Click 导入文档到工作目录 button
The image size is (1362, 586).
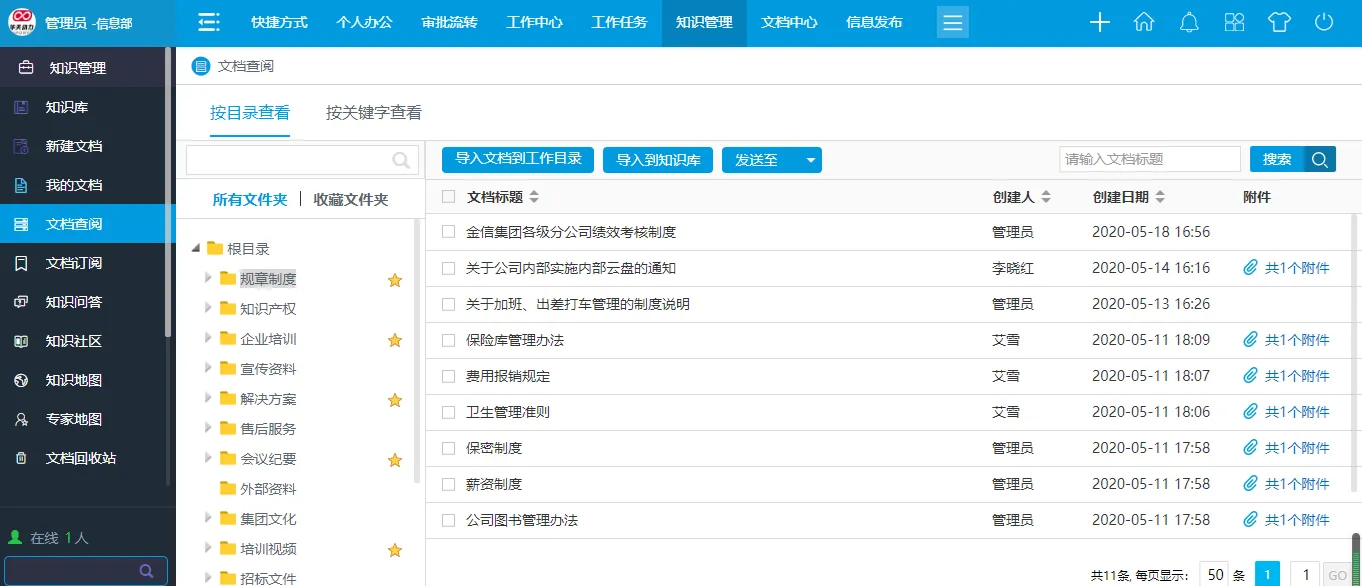click(518, 159)
